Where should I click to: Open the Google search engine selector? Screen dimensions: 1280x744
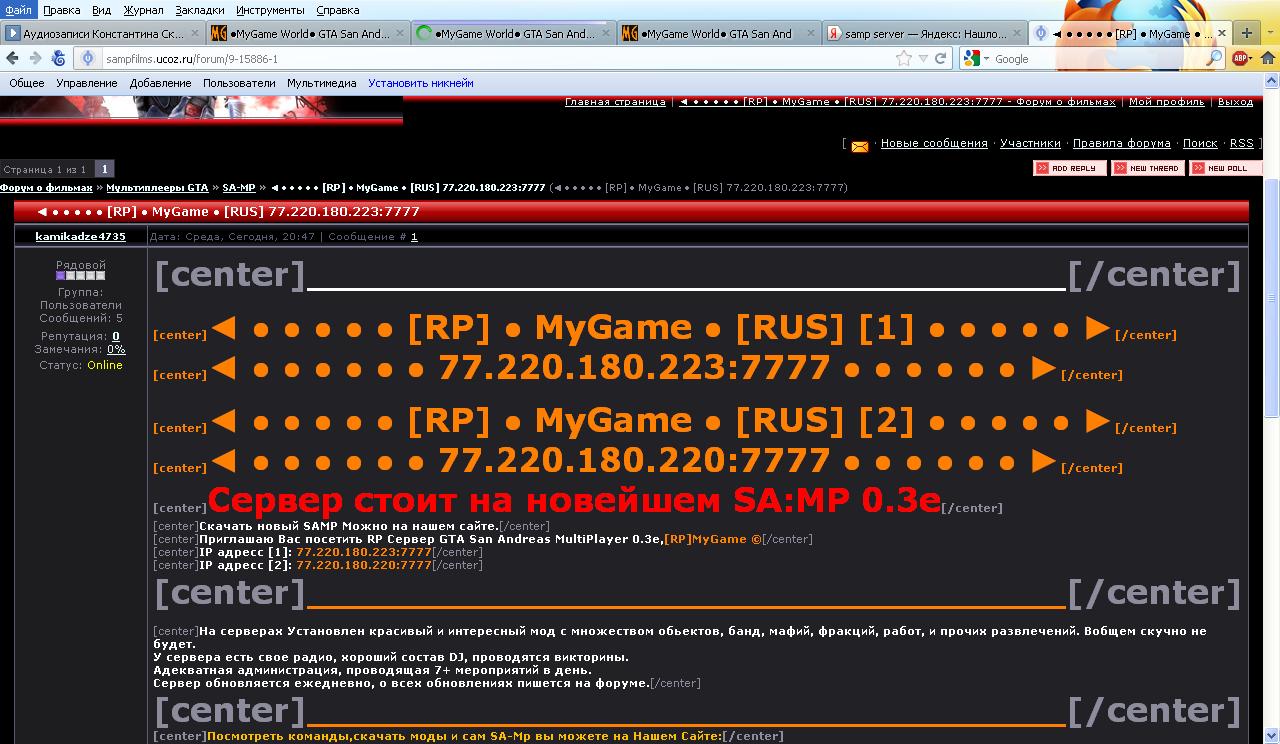[976, 59]
